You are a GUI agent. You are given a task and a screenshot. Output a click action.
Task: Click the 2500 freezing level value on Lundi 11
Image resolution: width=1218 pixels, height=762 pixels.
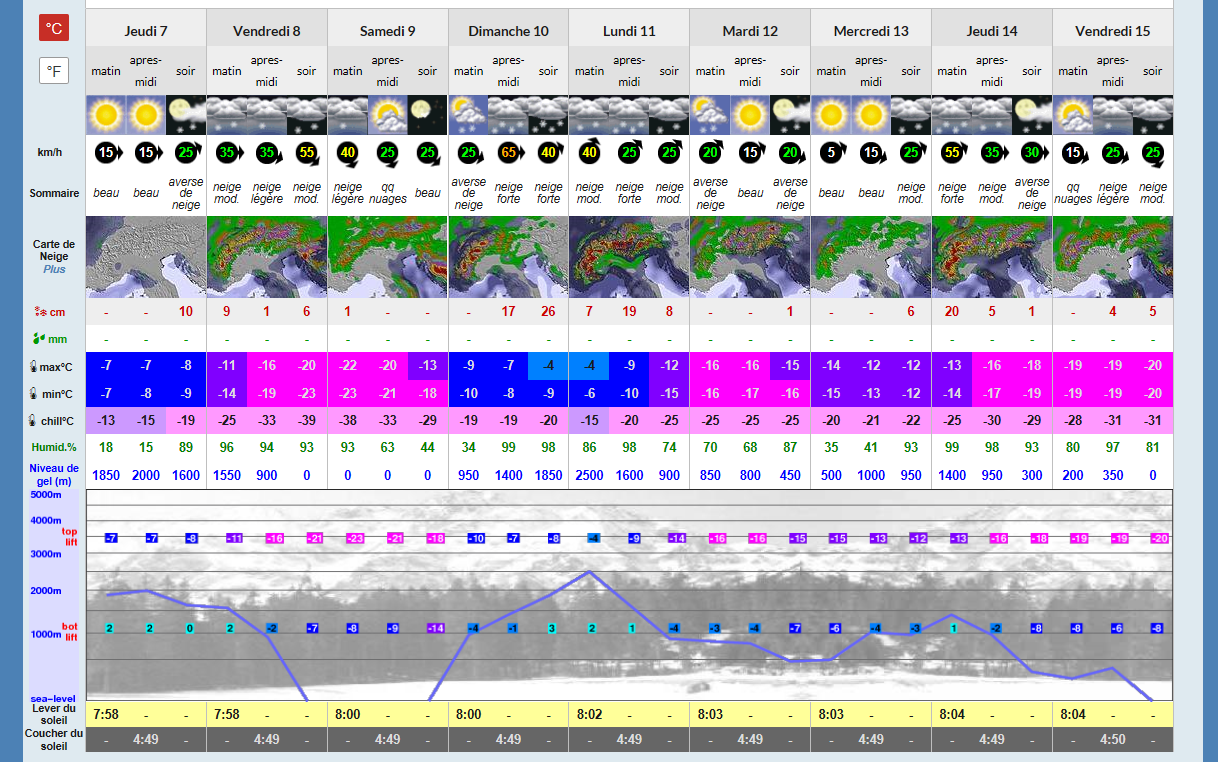pos(589,475)
